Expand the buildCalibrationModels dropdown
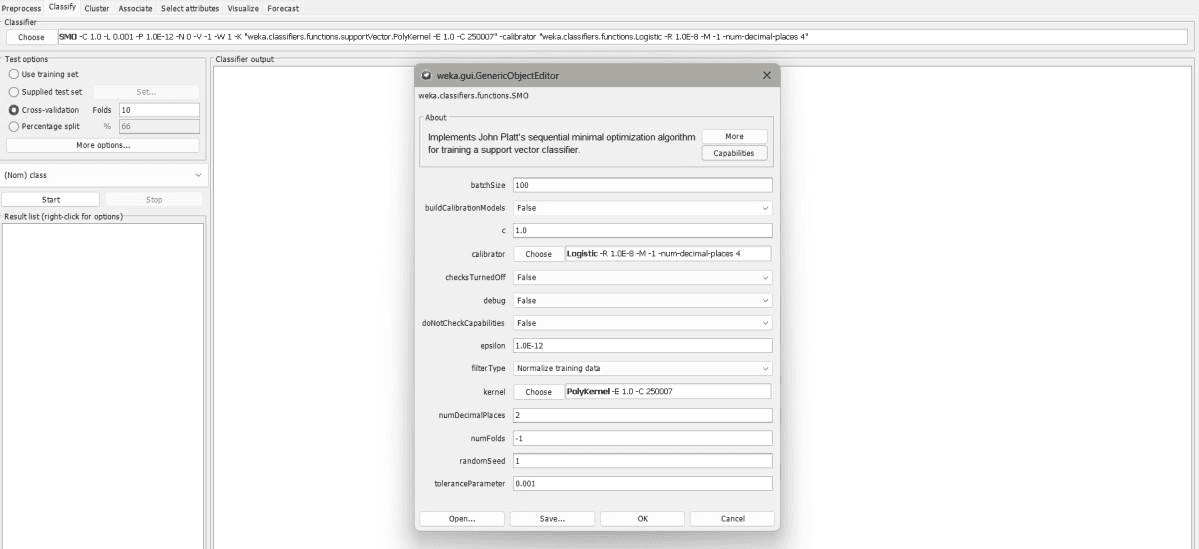 [642, 207]
